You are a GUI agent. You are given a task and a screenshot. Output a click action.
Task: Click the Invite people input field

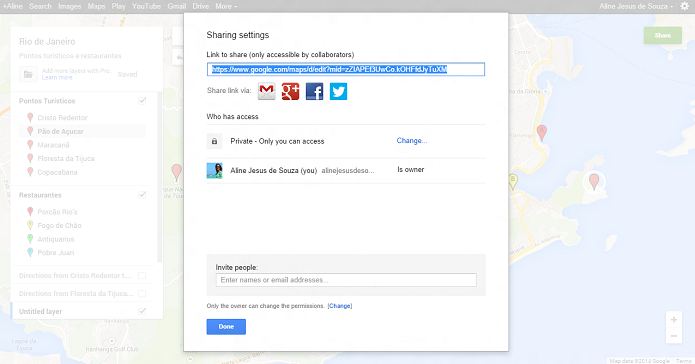coord(346,280)
